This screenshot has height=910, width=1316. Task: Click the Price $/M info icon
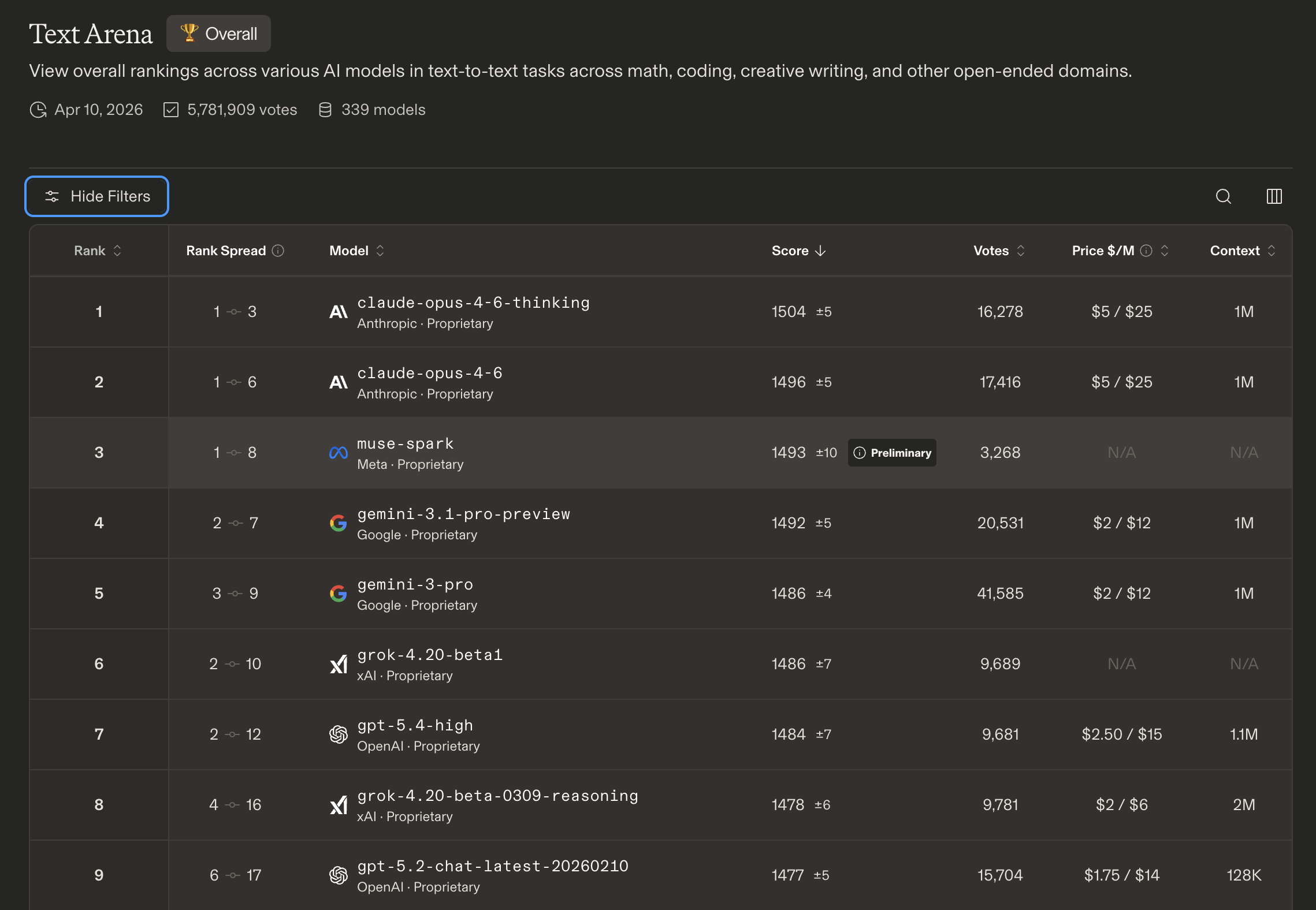pos(1146,251)
